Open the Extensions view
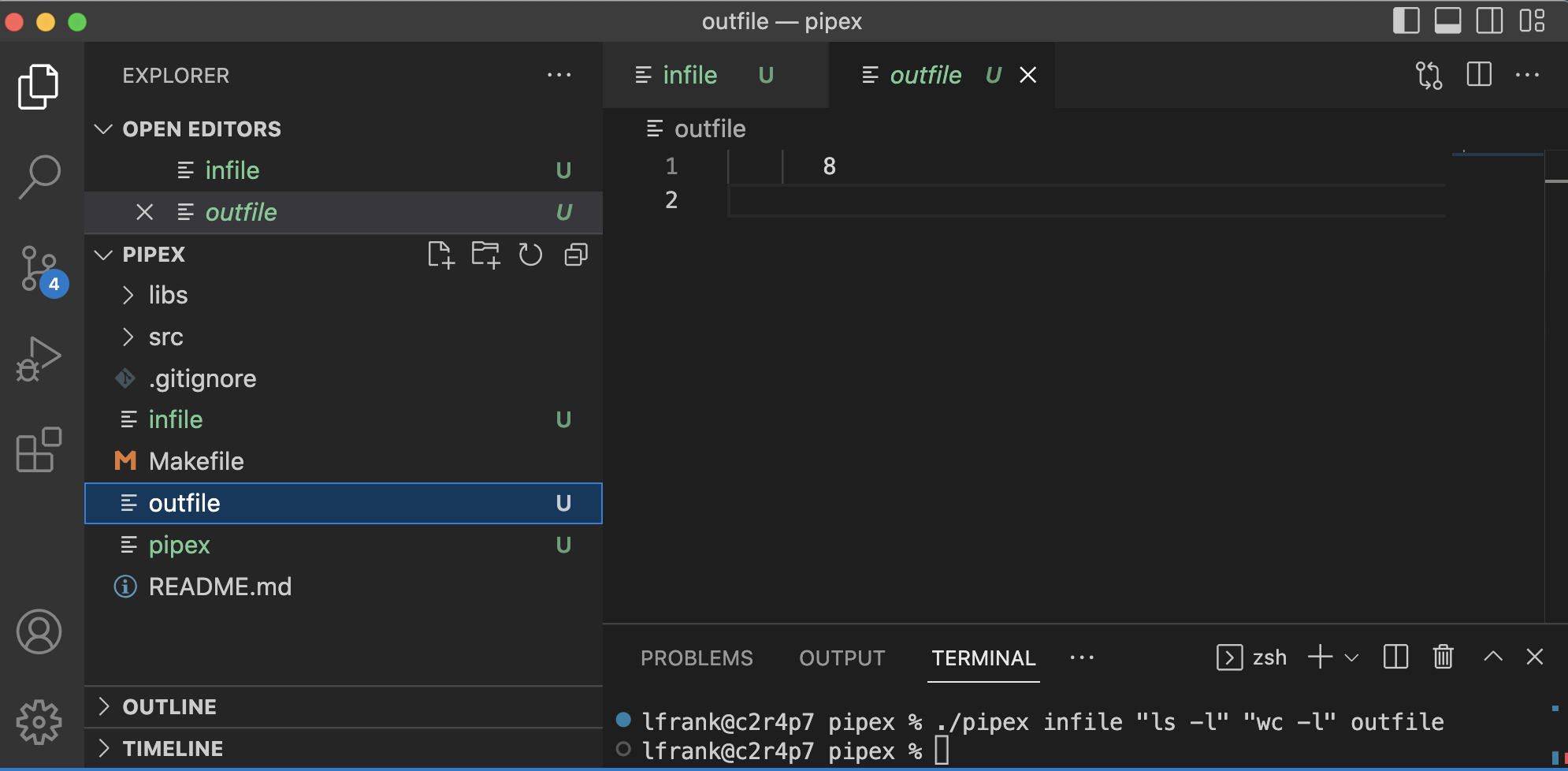 (x=38, y=450)
